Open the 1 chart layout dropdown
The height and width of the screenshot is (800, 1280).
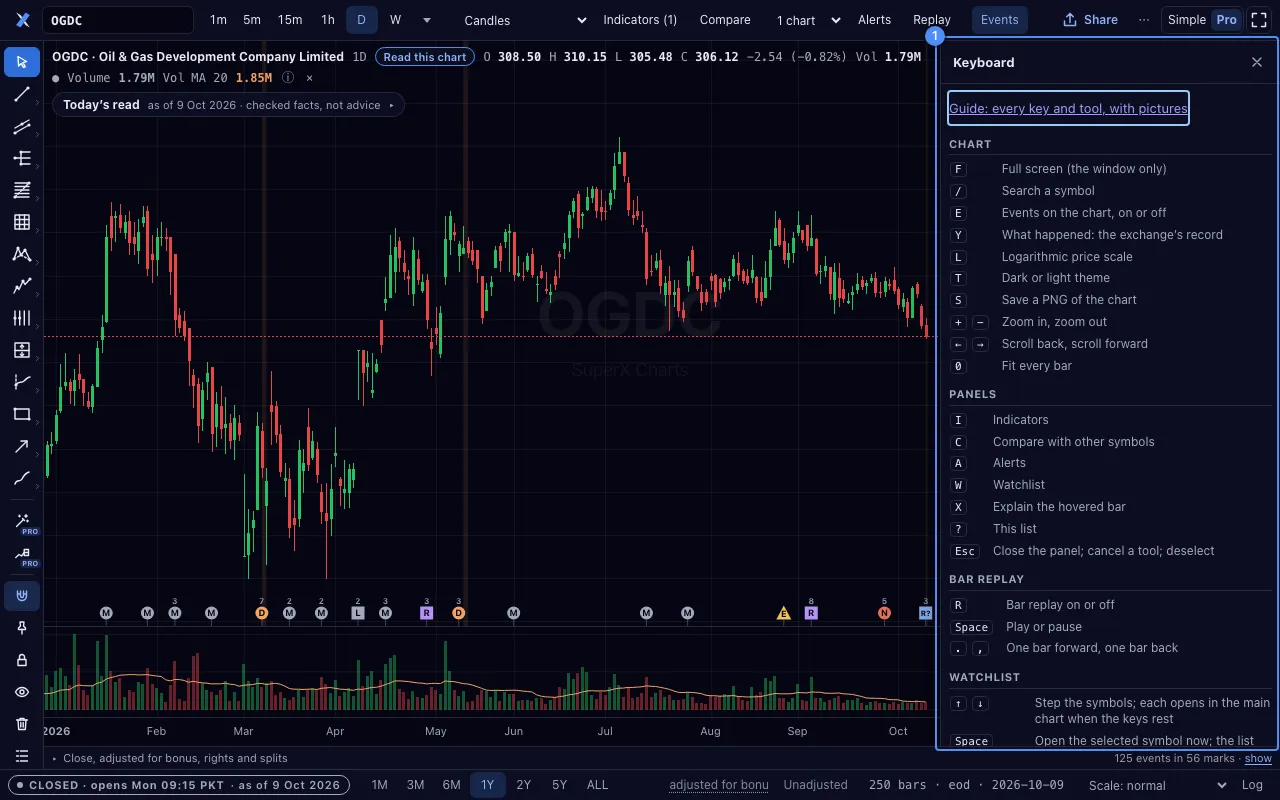tap(808, 20)
